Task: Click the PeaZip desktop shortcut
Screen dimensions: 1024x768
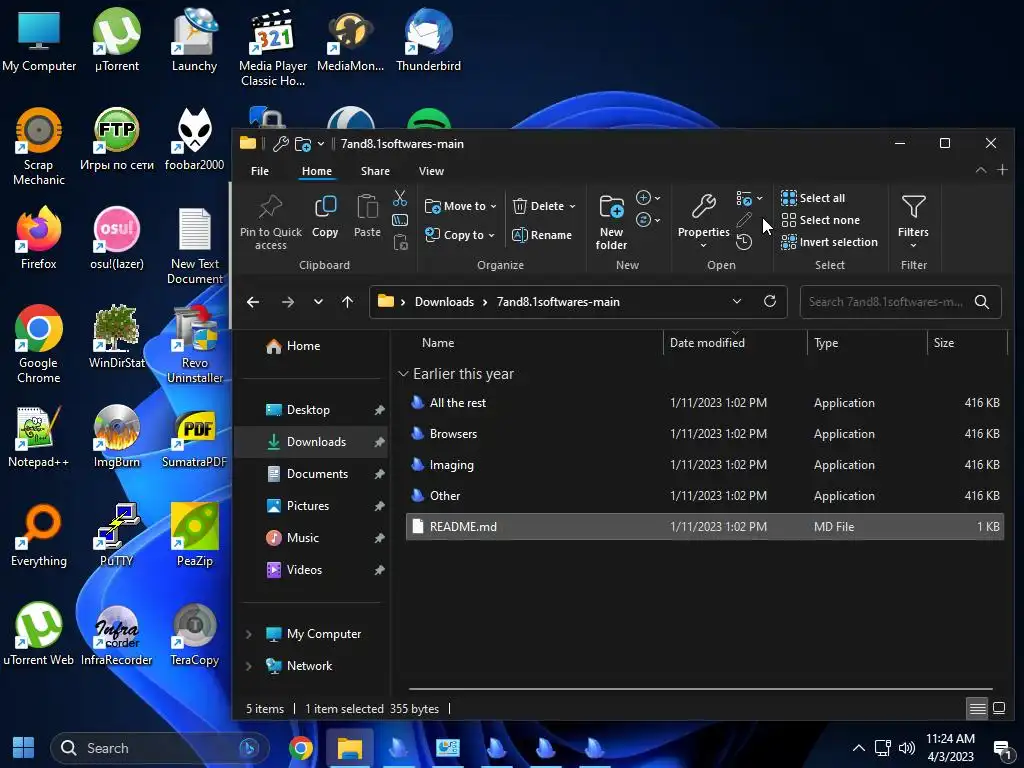Action: point(195,534)
